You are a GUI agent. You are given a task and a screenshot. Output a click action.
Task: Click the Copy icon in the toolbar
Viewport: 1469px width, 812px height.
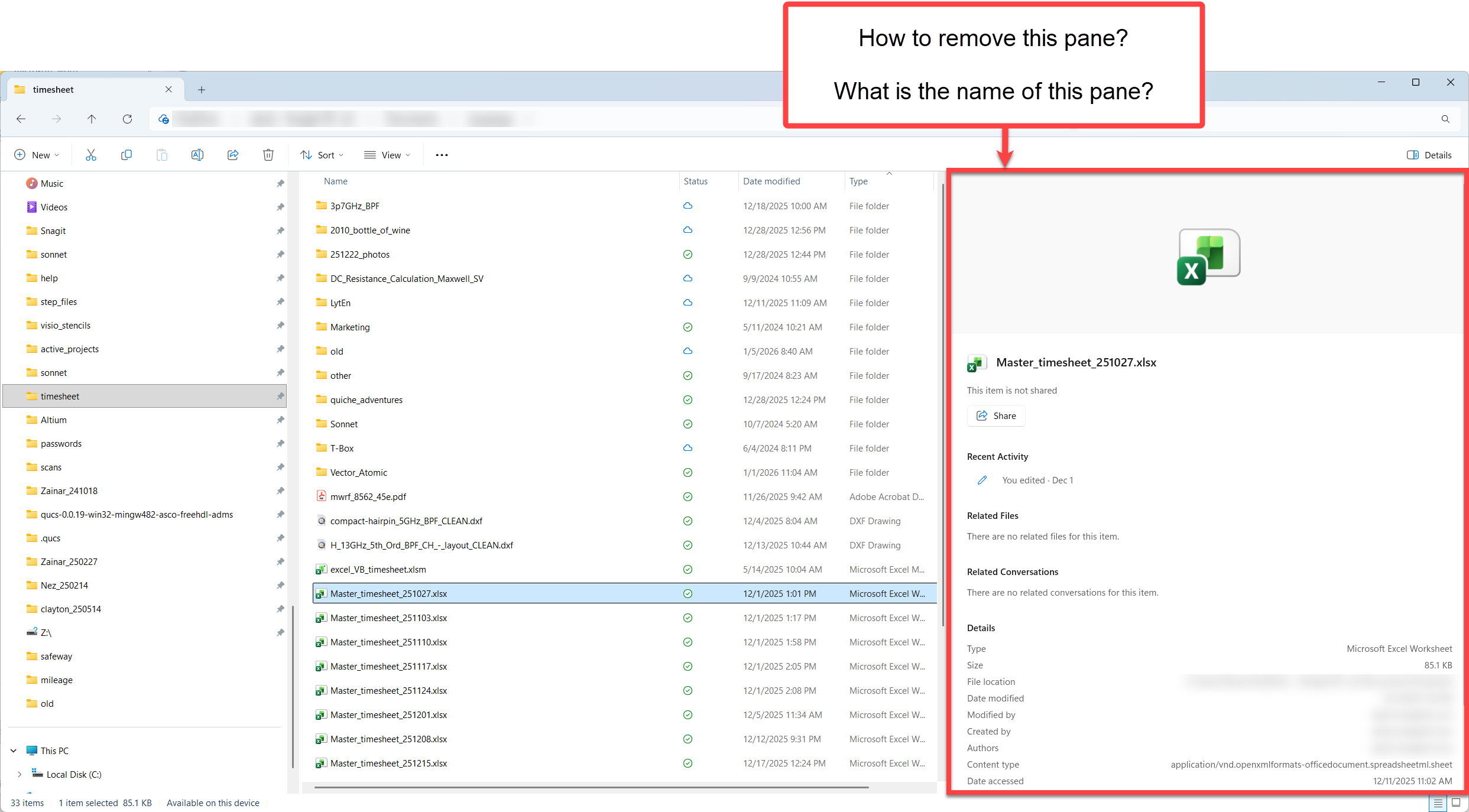pos(126,154)
